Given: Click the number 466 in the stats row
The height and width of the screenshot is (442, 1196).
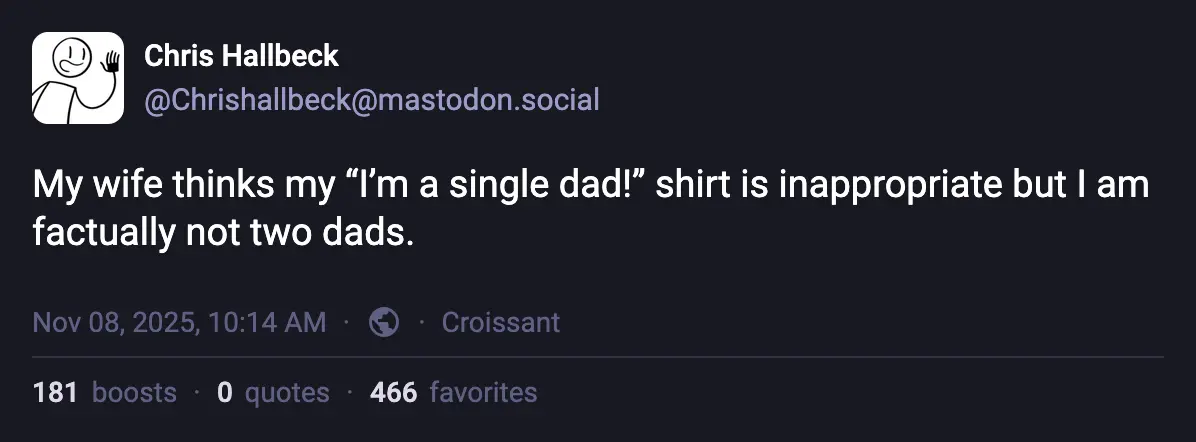Looking at the screenshot, I should point(393,393).
